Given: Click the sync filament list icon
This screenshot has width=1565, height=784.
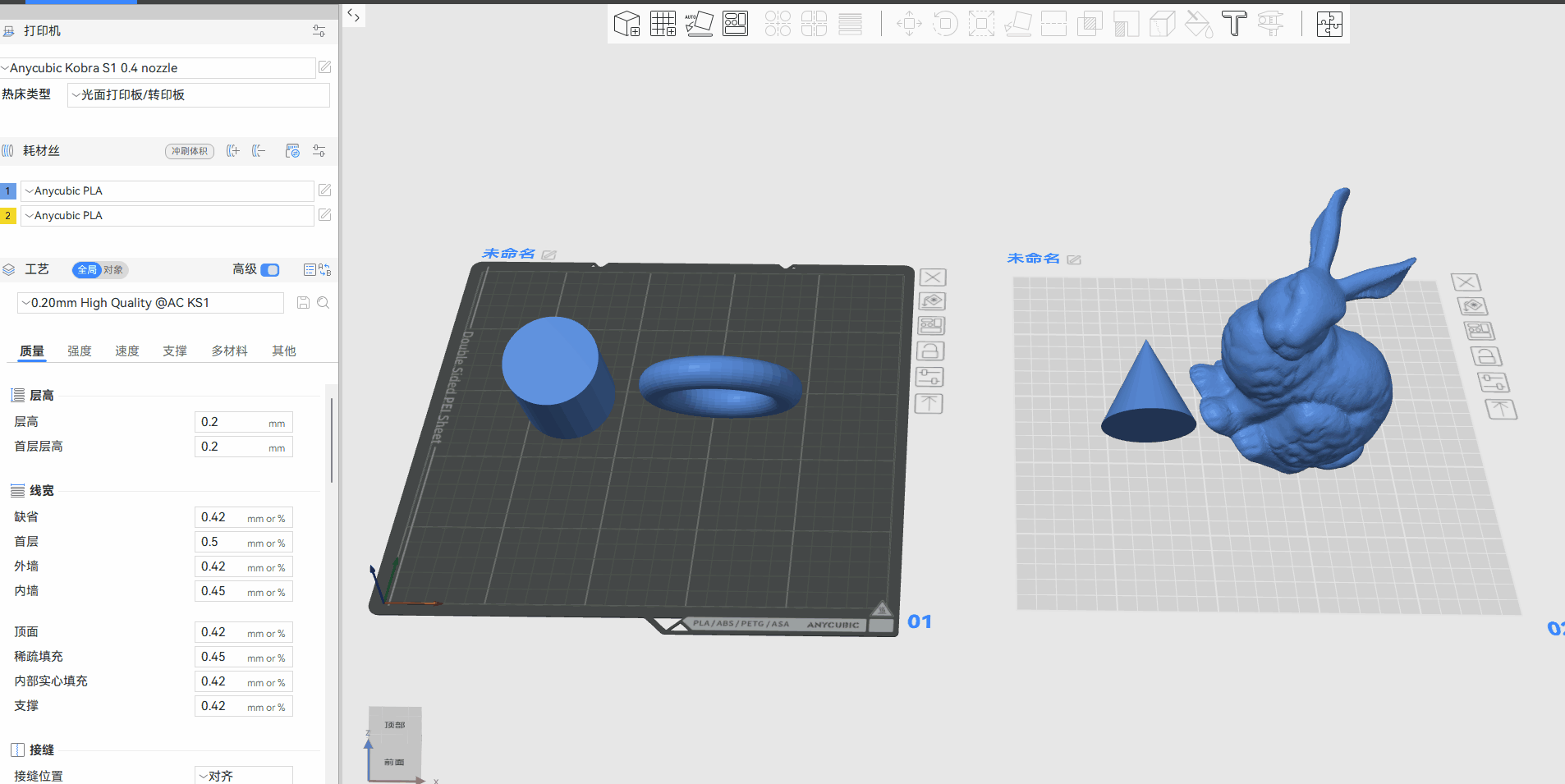Looking at the screenshot, I should 292,151.
